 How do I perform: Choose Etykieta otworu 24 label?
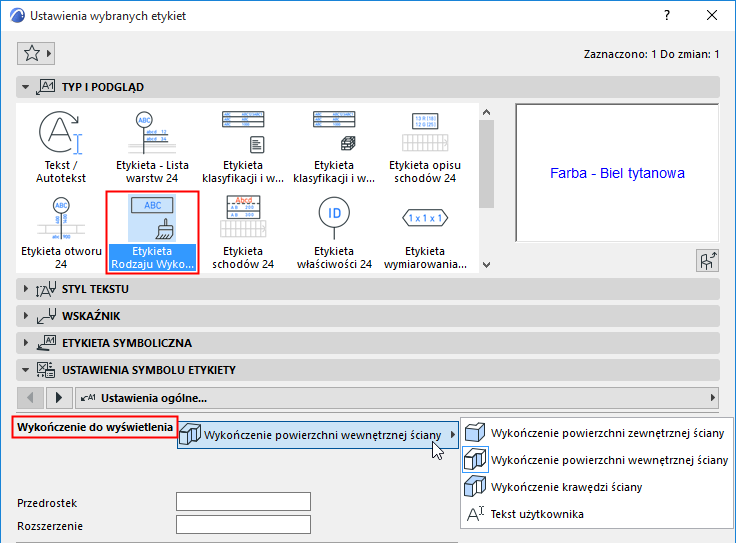61,233
